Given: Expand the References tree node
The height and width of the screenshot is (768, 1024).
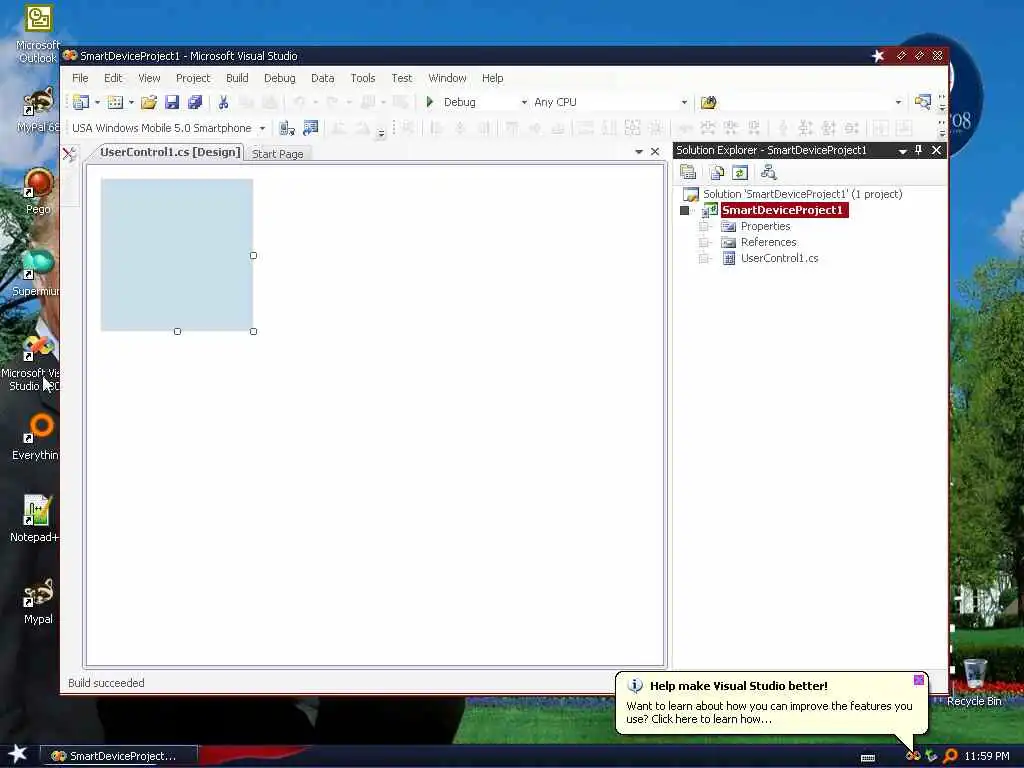Looking at the screenshot, I should pos(704,242).
